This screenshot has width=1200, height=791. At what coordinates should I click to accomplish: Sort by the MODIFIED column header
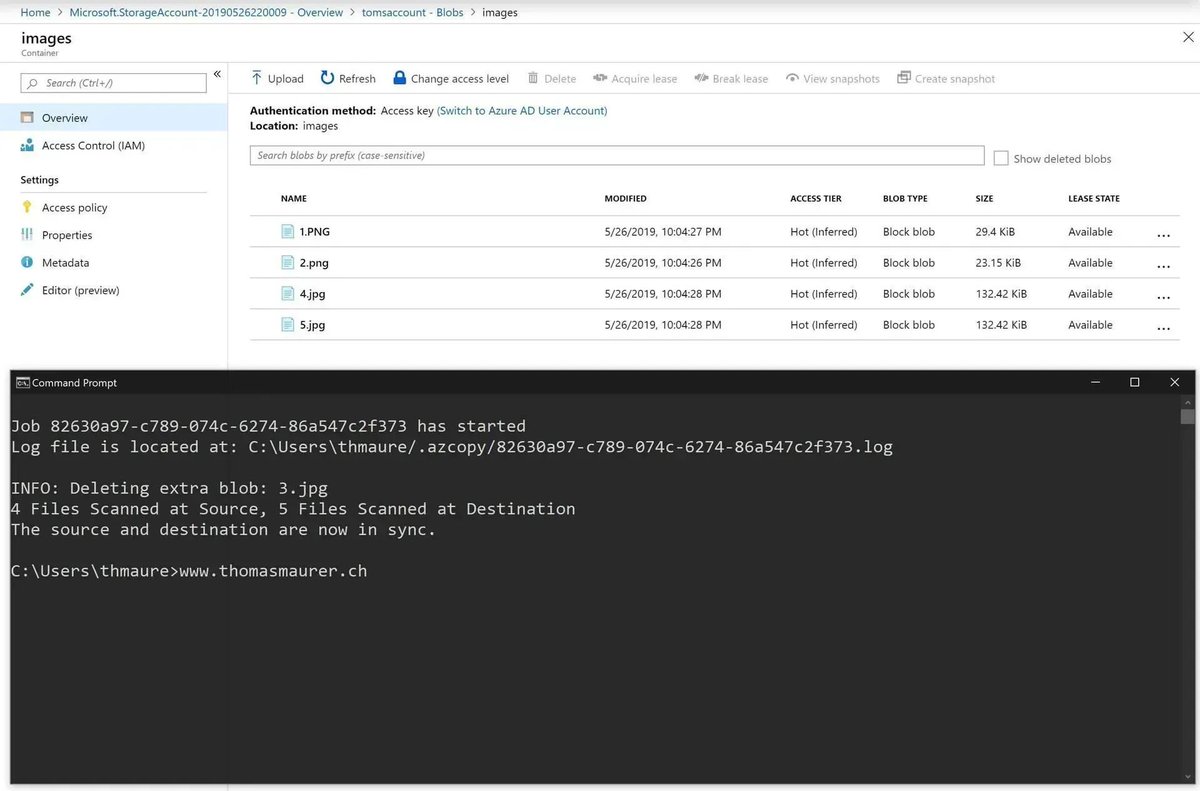pos(625,198)
